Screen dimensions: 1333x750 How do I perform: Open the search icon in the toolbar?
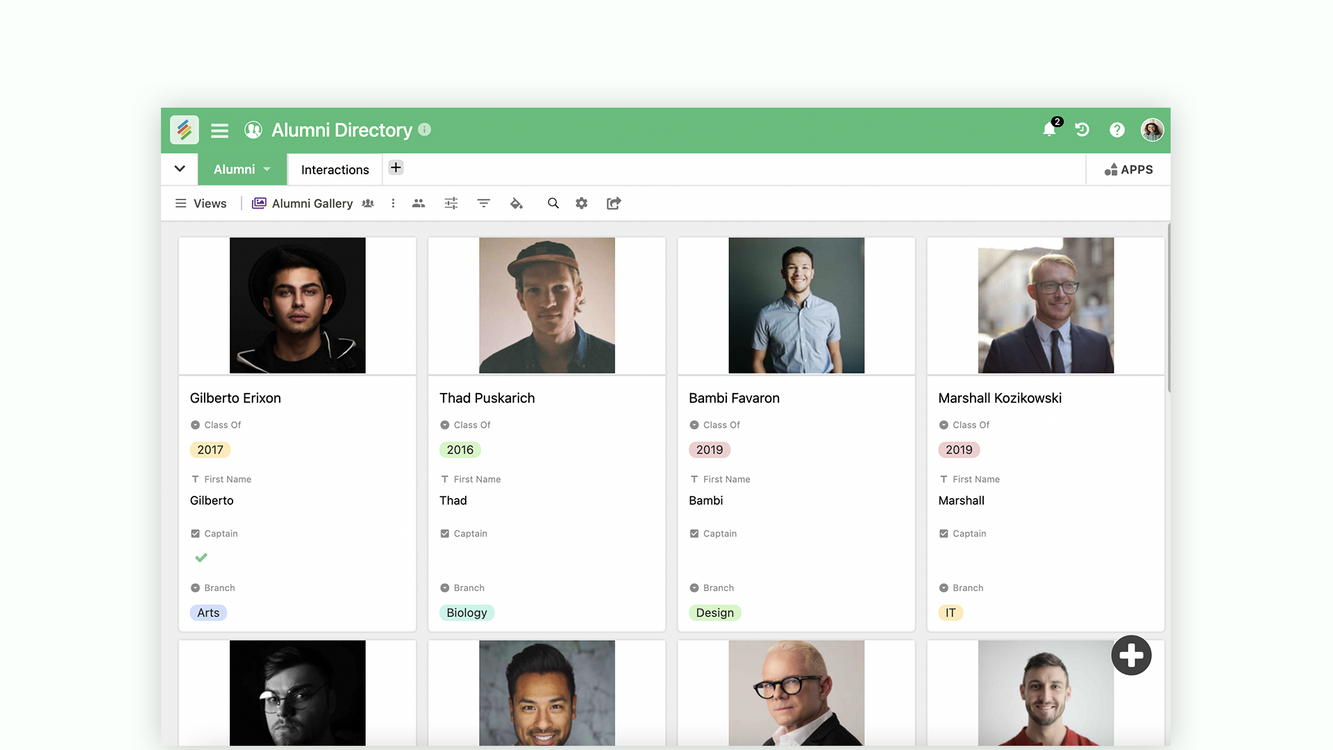pyautogui.click(x=553, y=203)
